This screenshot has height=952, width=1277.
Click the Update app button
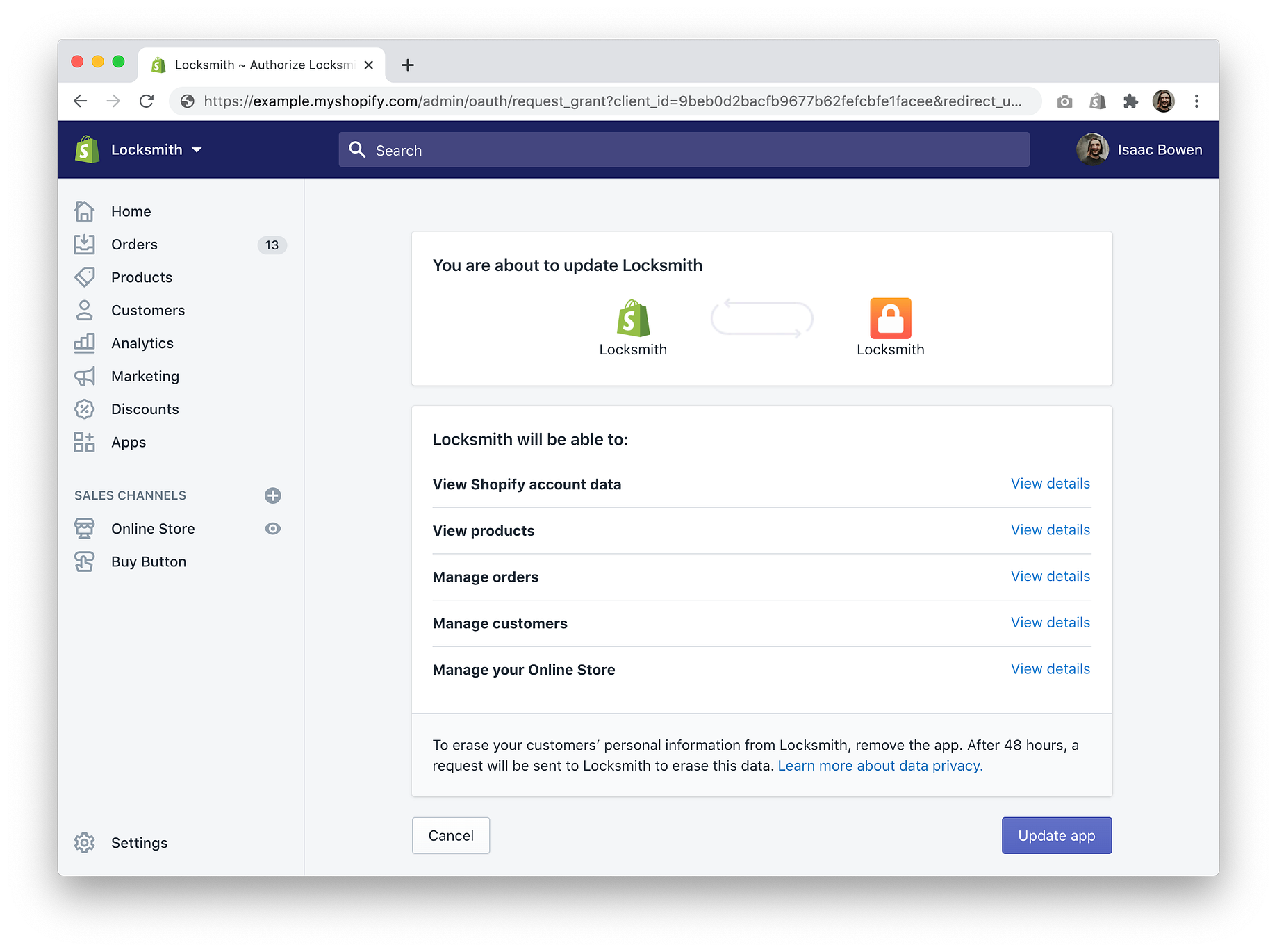1057,835
